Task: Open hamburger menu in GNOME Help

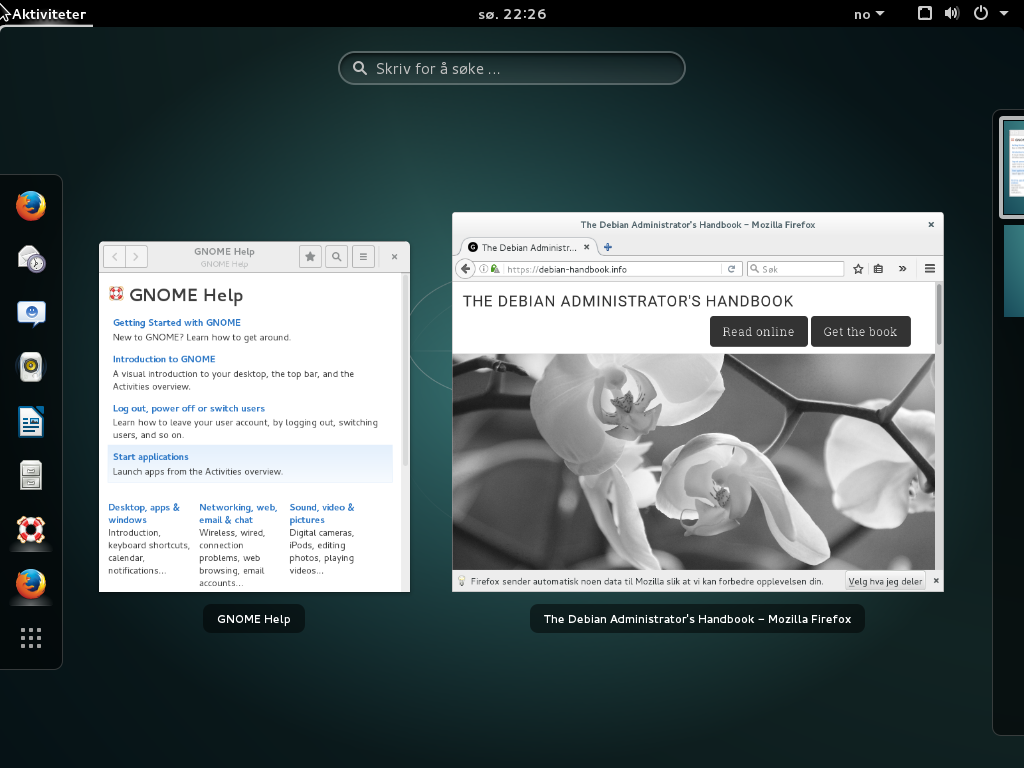Action: point(363,257)
